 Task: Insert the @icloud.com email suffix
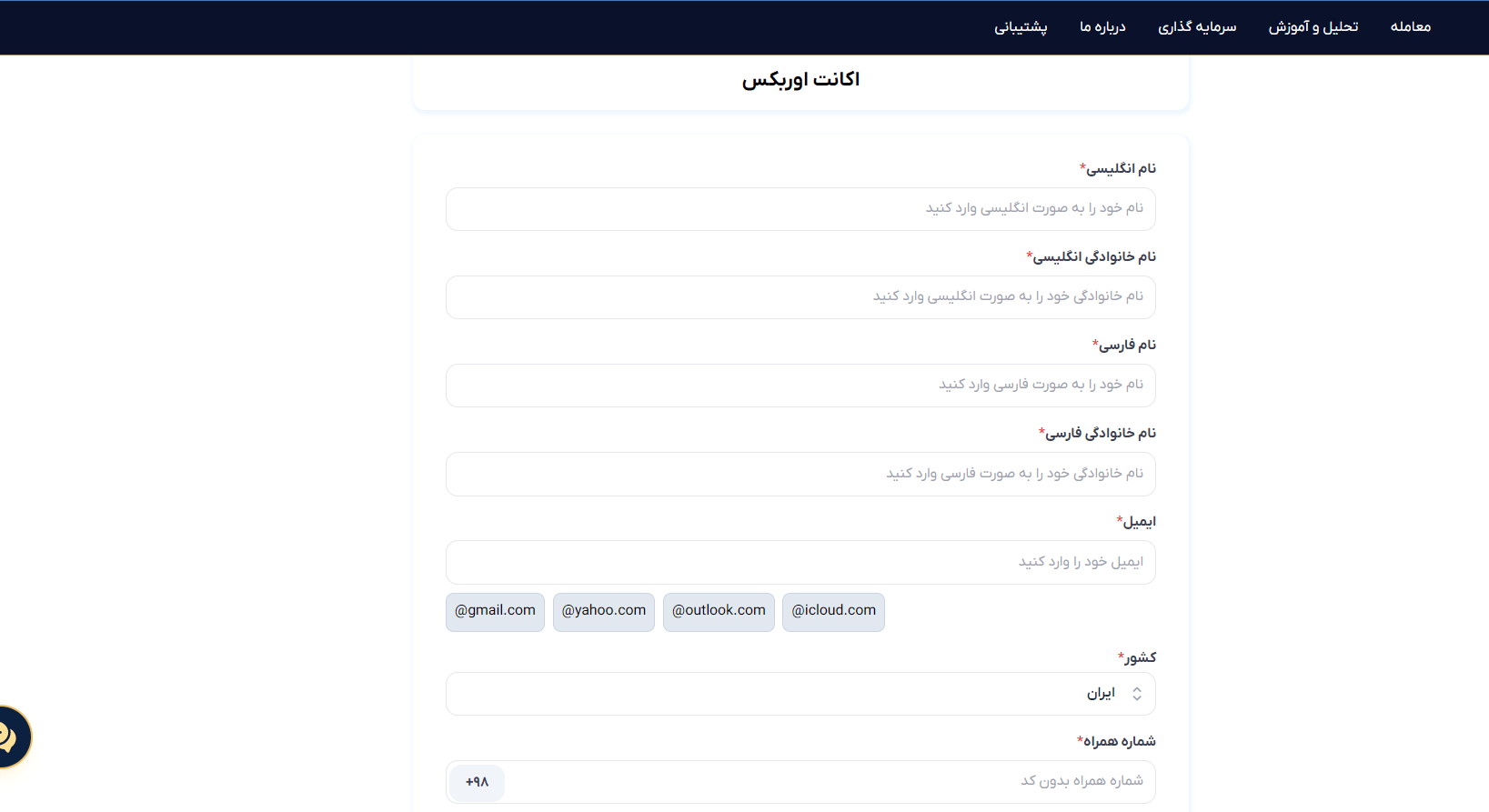833,611
